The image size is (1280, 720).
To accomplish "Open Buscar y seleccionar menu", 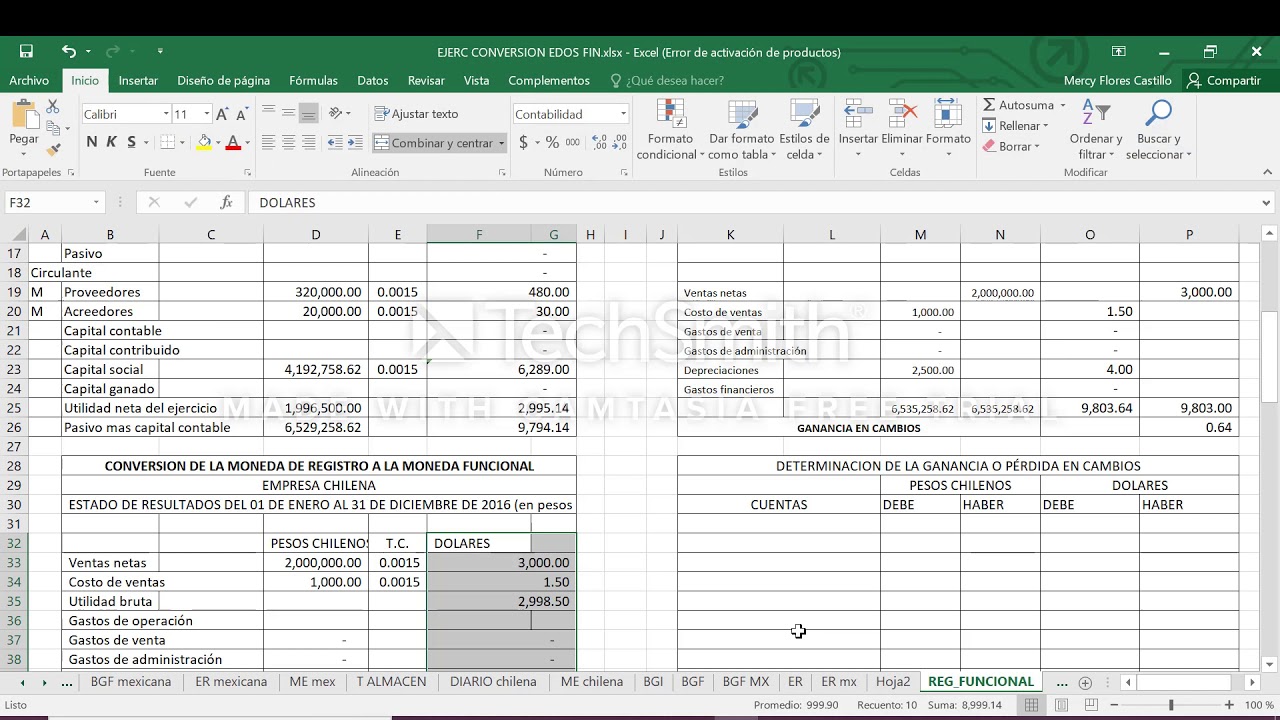I will (1158, 129).
